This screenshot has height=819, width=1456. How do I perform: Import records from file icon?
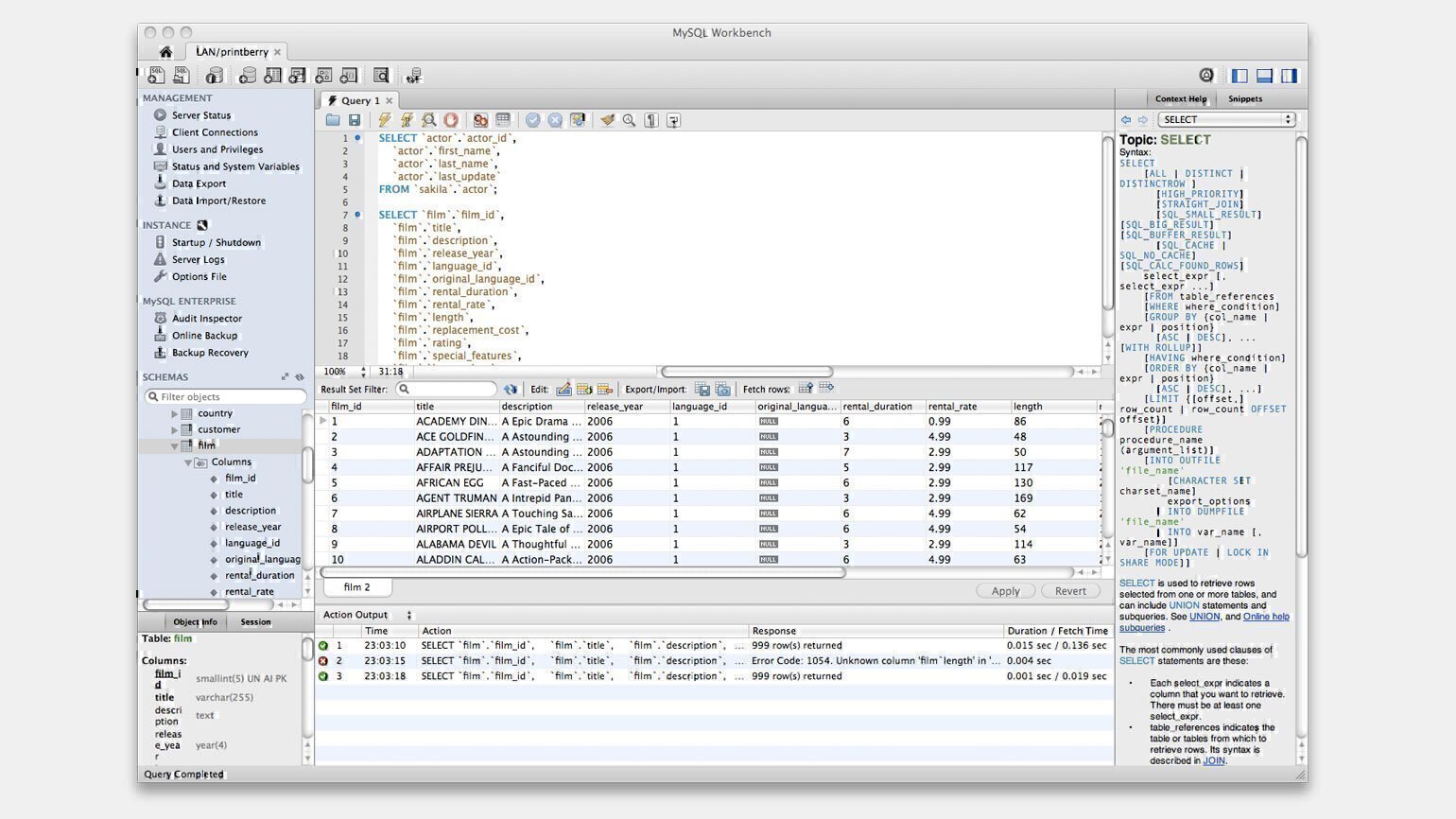pos(723,389)
